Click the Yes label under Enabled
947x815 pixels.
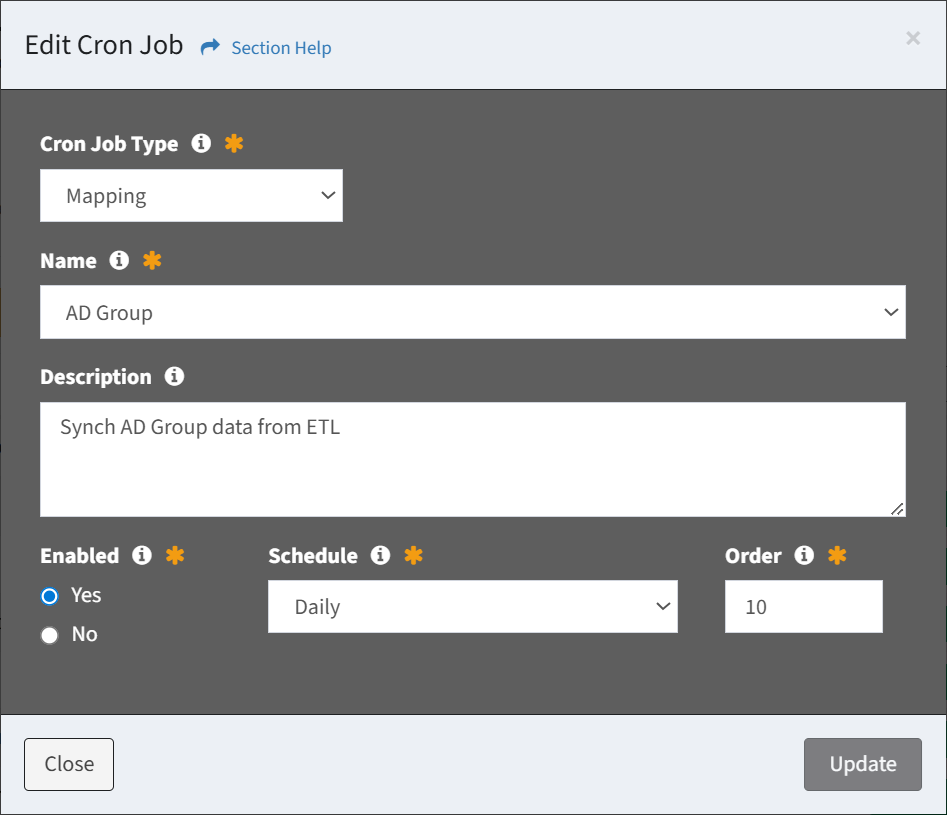[86, 595]
